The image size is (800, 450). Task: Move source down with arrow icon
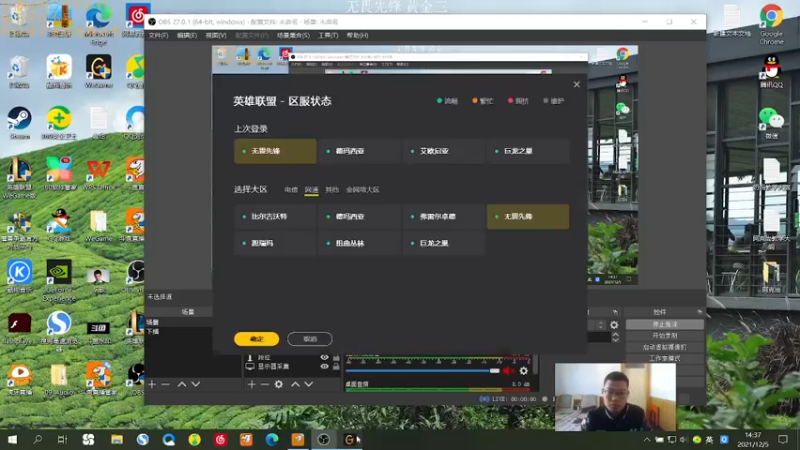(309, 384)
